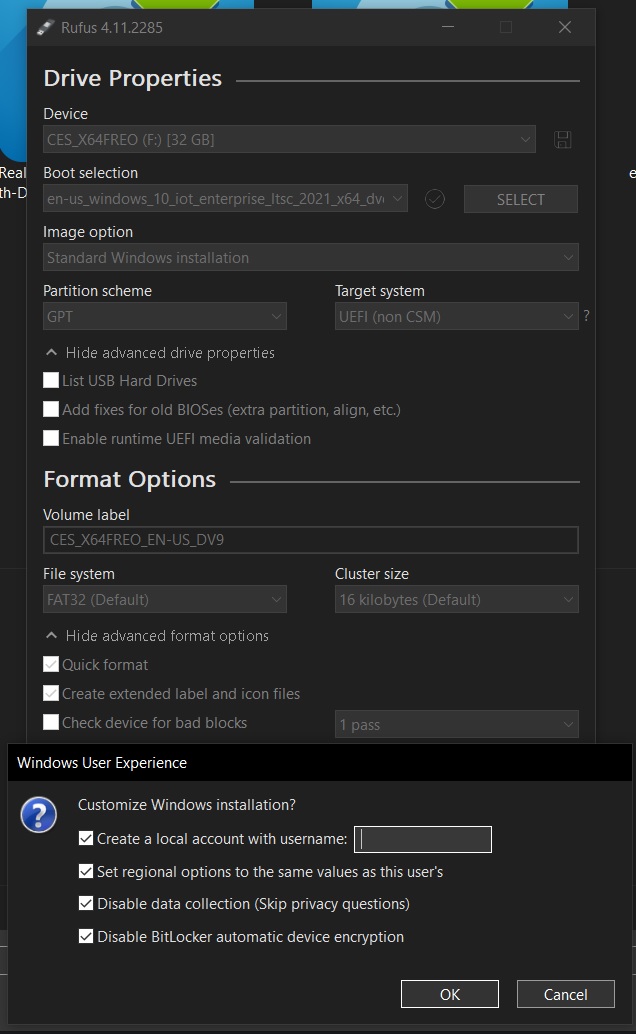This screenshot has height=1034, width=636.
Task: Click Cancel in Windows User Experience dialog
Action: pyautogui.click(x=565, y=994)
